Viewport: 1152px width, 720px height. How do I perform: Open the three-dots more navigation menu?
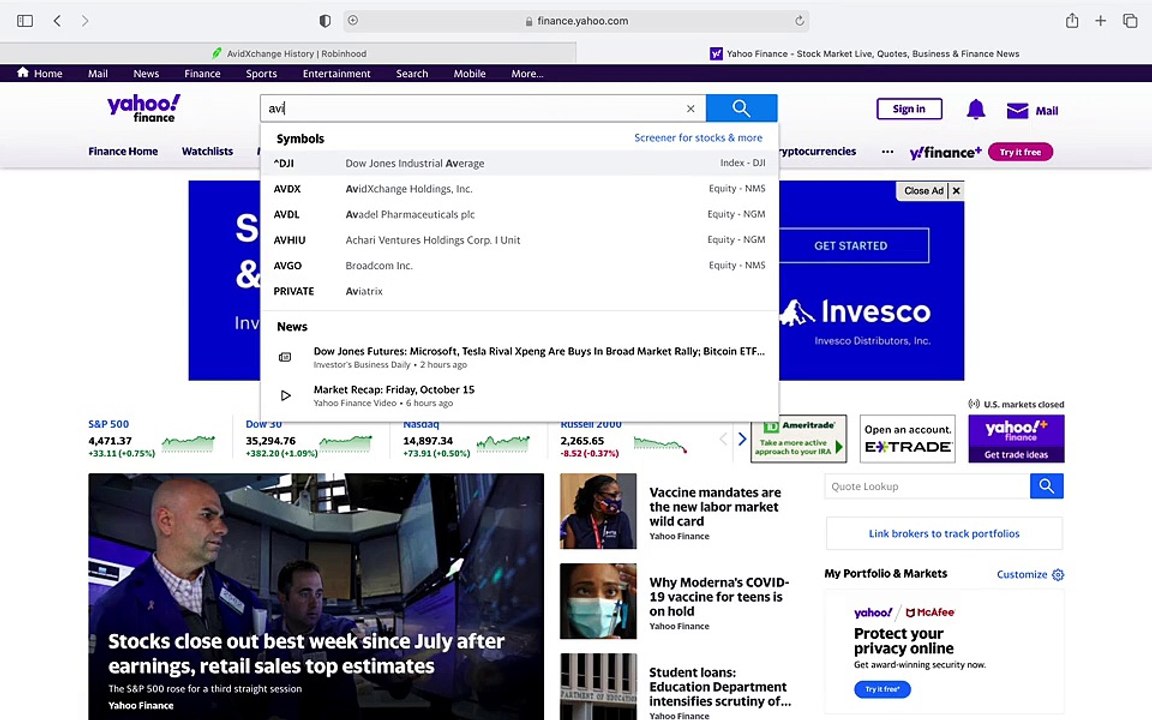888,151
